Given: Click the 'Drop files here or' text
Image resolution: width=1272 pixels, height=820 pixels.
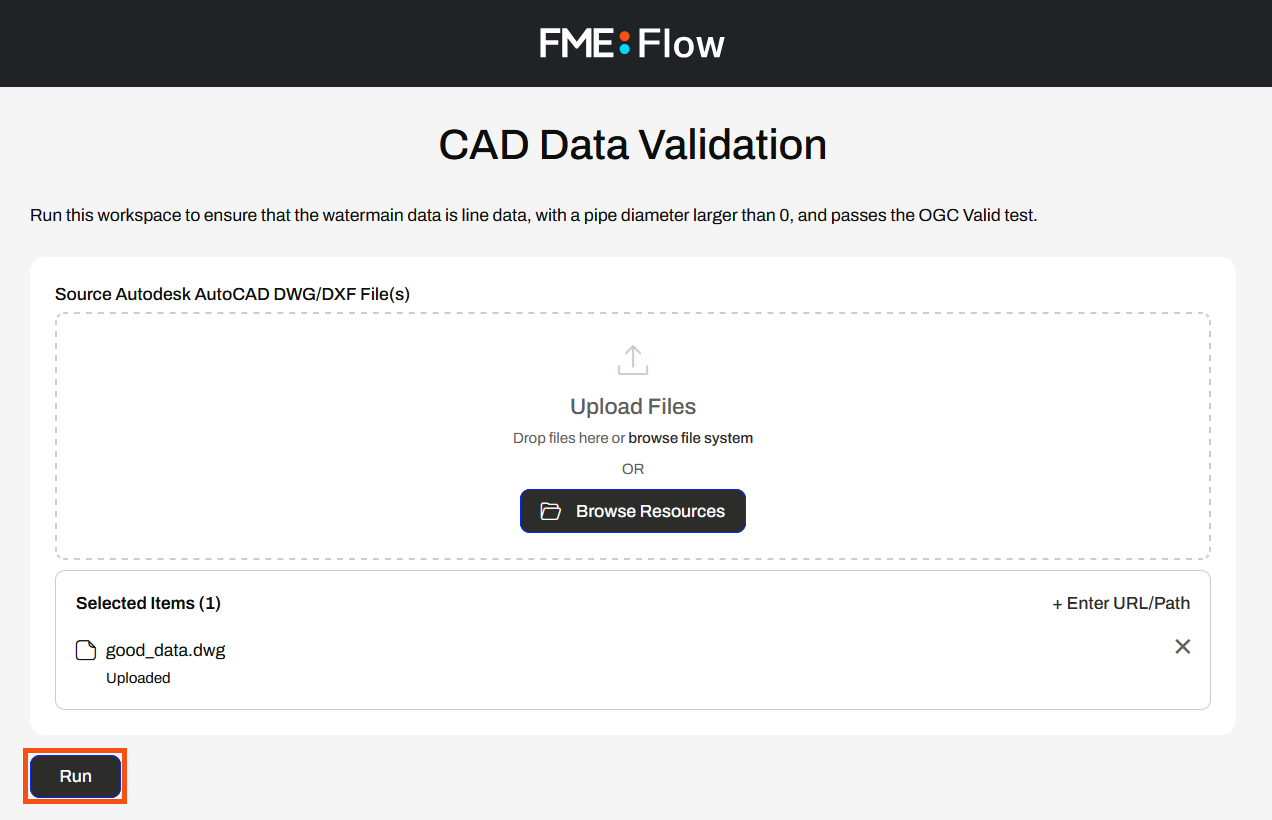Looking at the screenshot, I should pyautogui.click(x=568, y=438).
